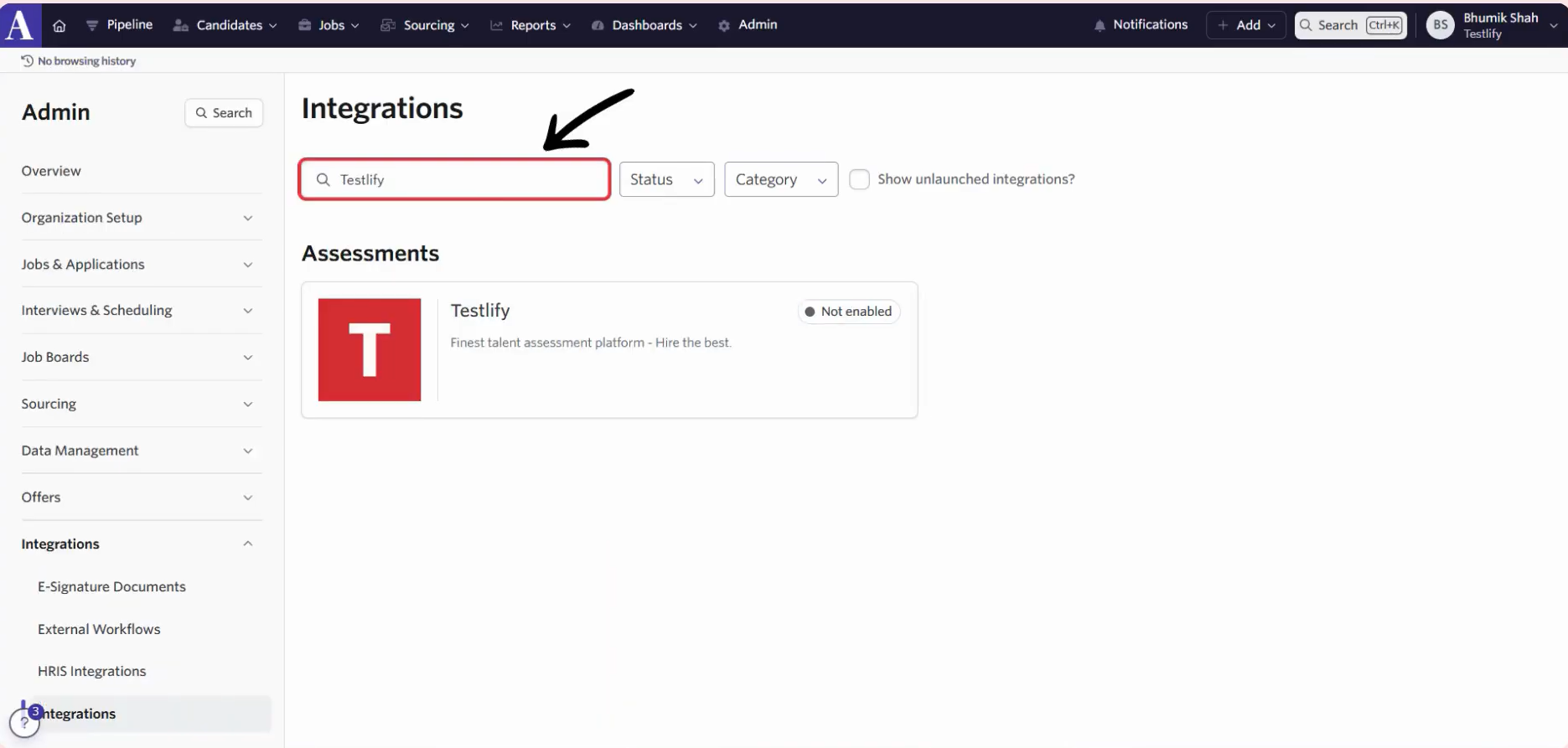Screen dimensions: 1568x748
Task: Click the magnifier icon in integrations search
Action: (323, 180)
